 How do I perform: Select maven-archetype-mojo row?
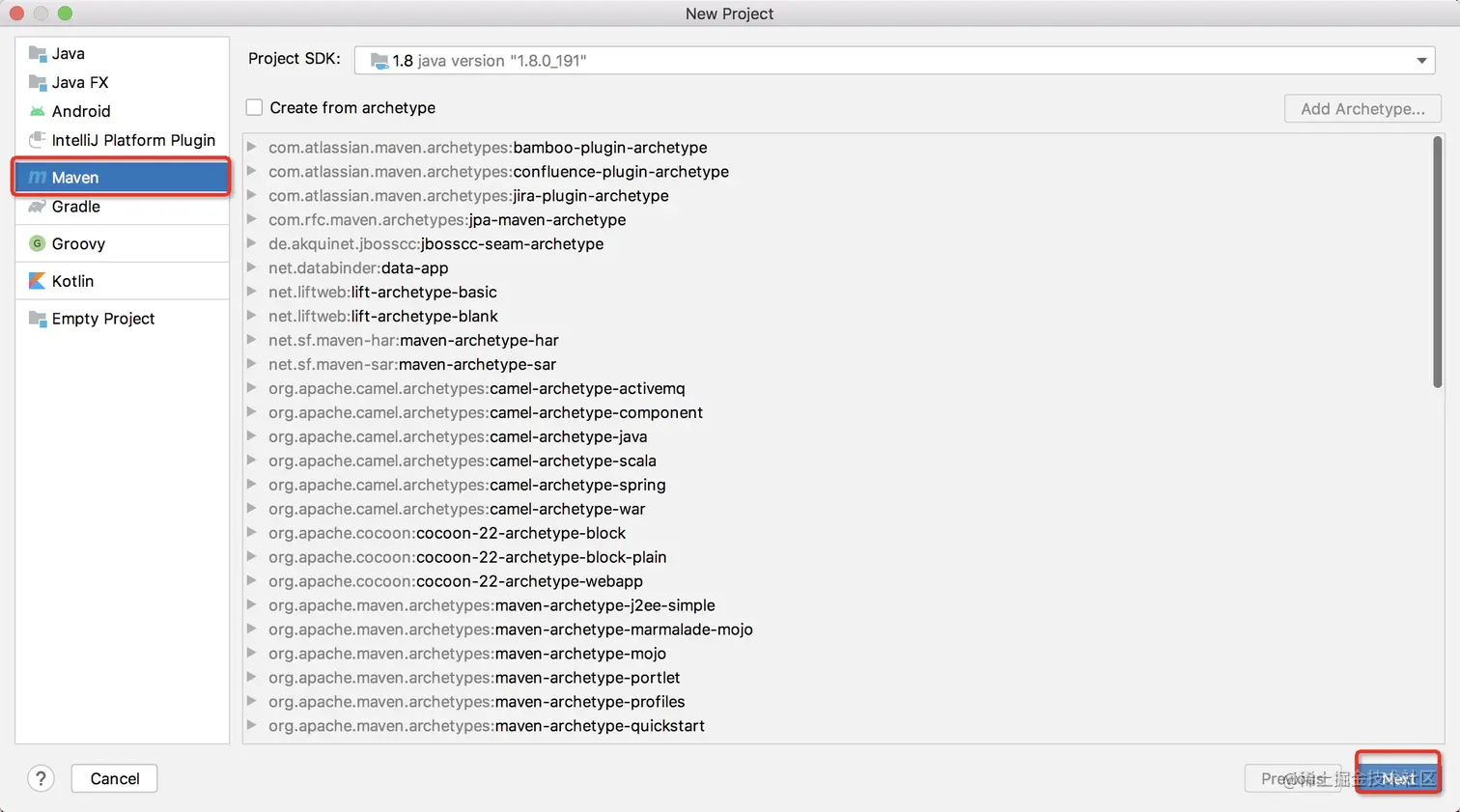pos(835,654)
